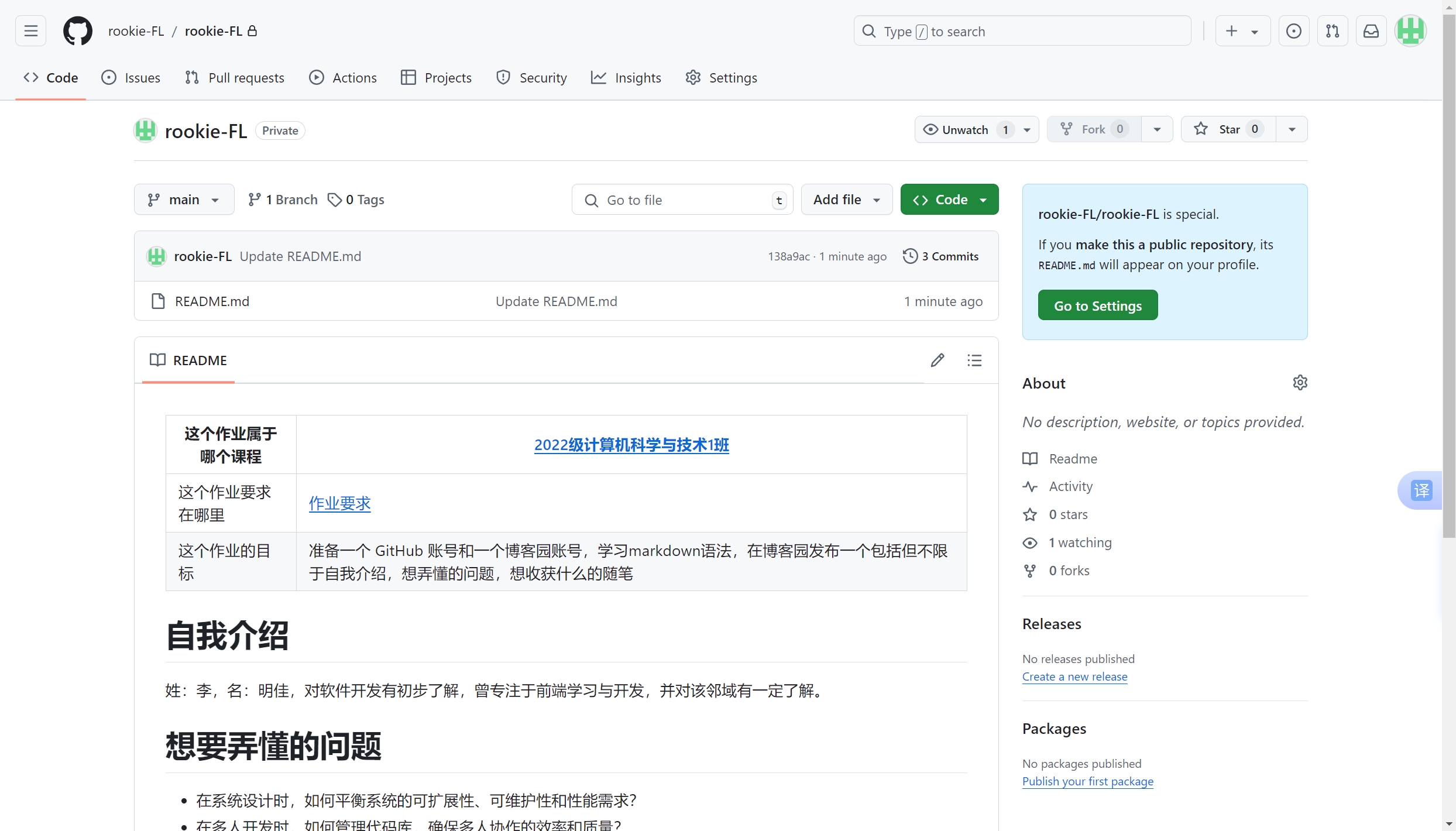Image resolution: width=1456 pixels, height=831 pixels.
Task: Click your profile avatar
Action: coord(1411,30)
